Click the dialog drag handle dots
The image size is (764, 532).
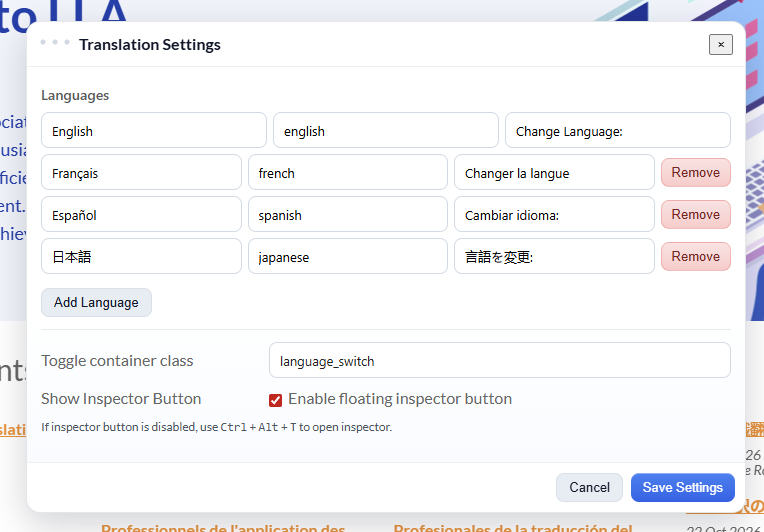click(55, 43)
